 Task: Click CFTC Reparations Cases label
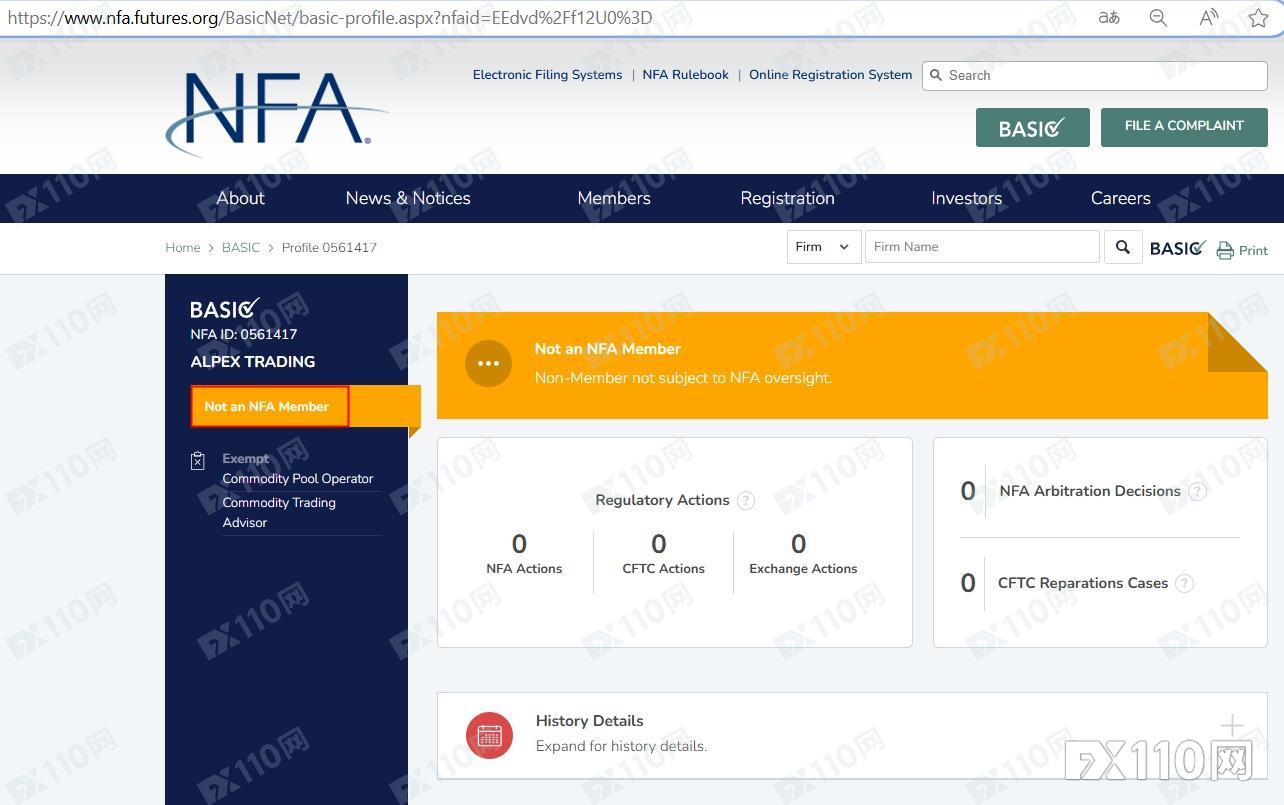coord(1083,583)
